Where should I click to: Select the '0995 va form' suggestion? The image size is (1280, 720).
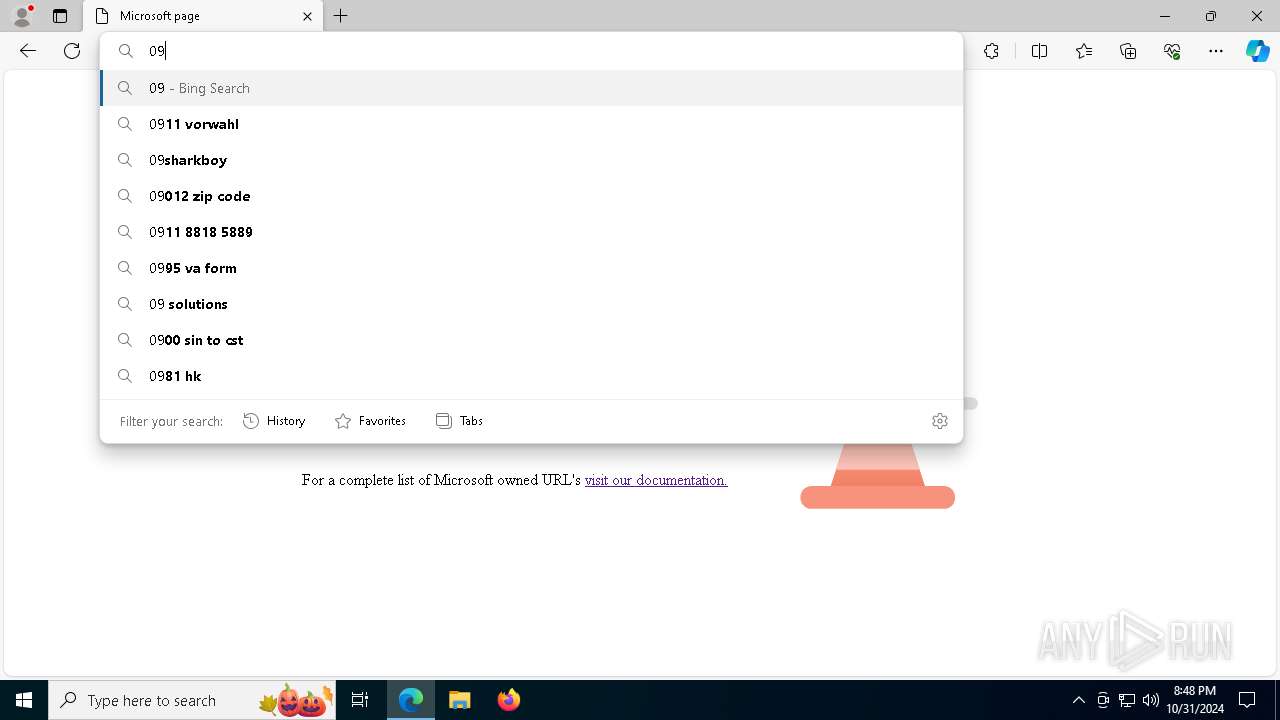pos(531,268)
